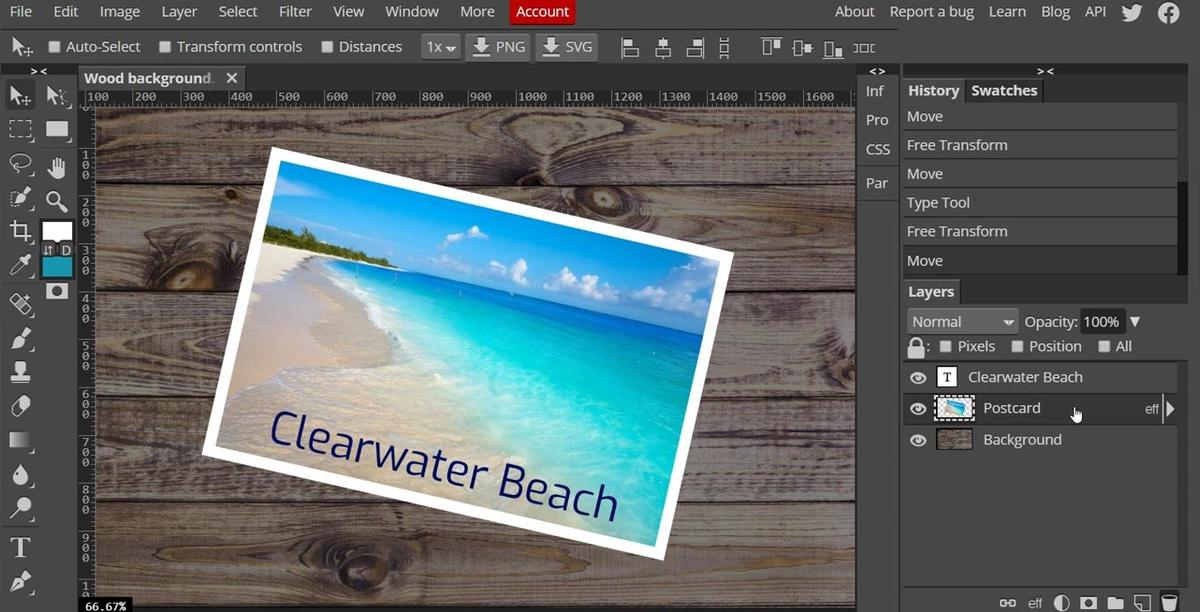Check the lock Pixels checkbox

945,346
